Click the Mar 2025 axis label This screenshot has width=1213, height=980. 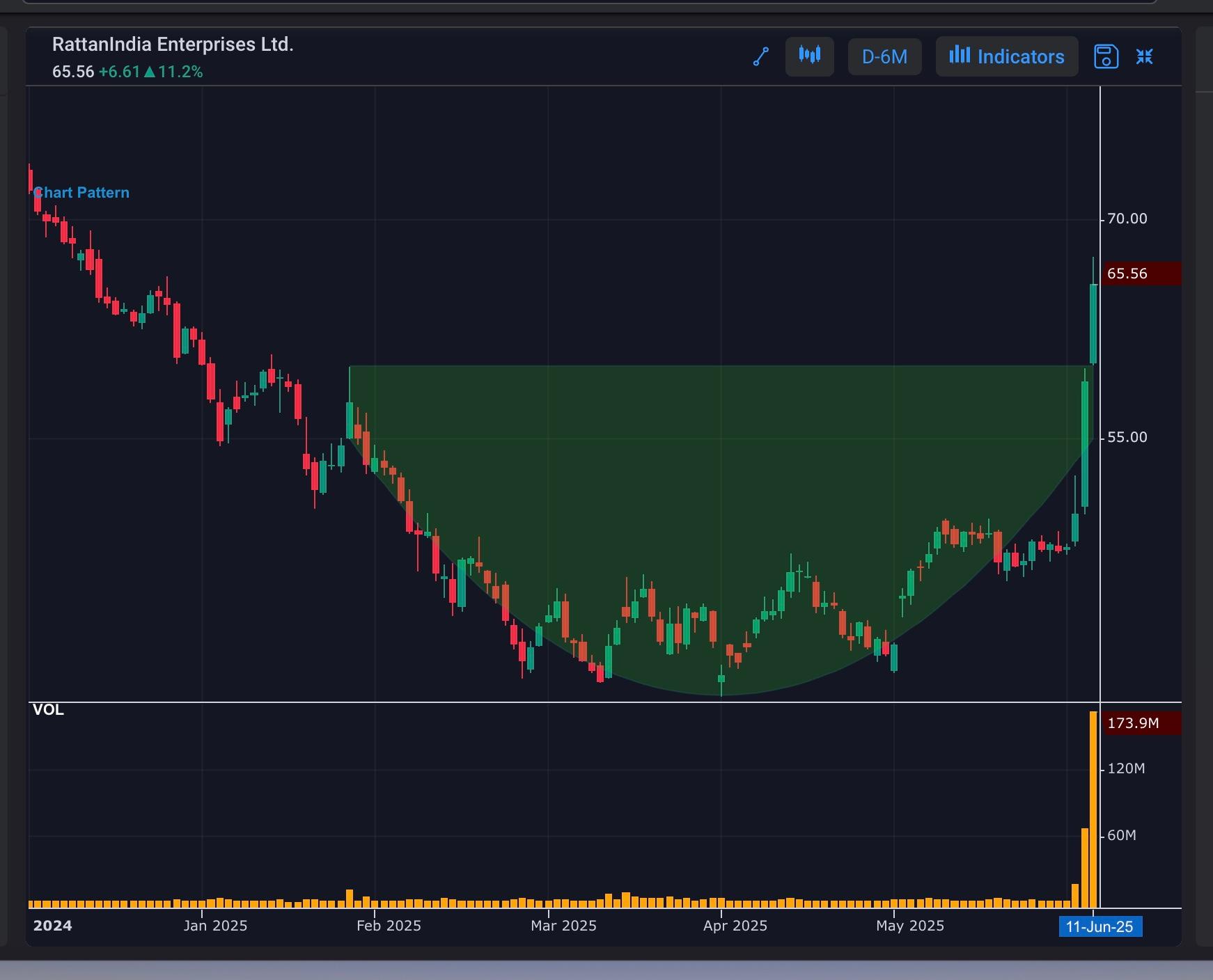563,926
